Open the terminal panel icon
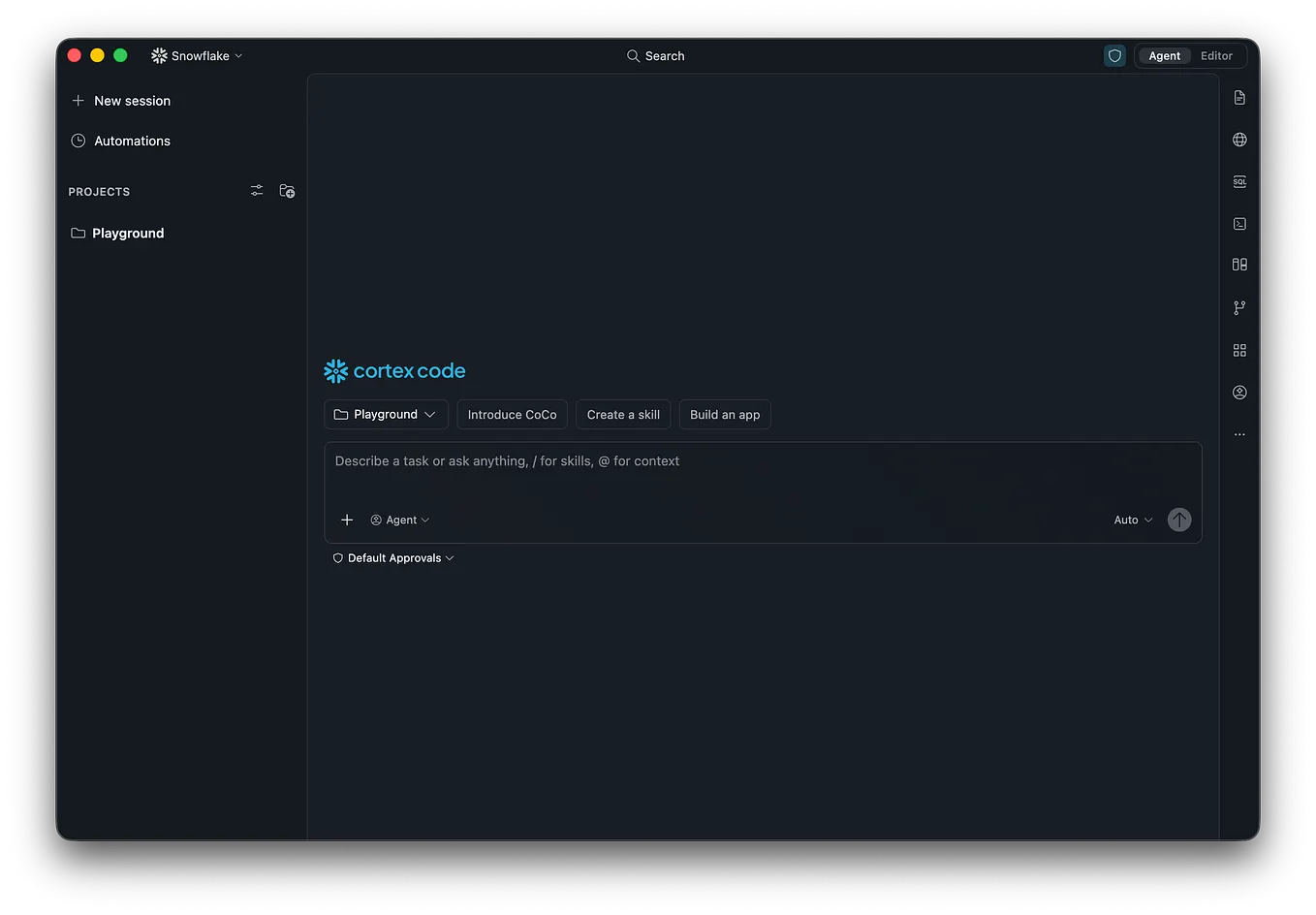 (x=1239, y=224)
